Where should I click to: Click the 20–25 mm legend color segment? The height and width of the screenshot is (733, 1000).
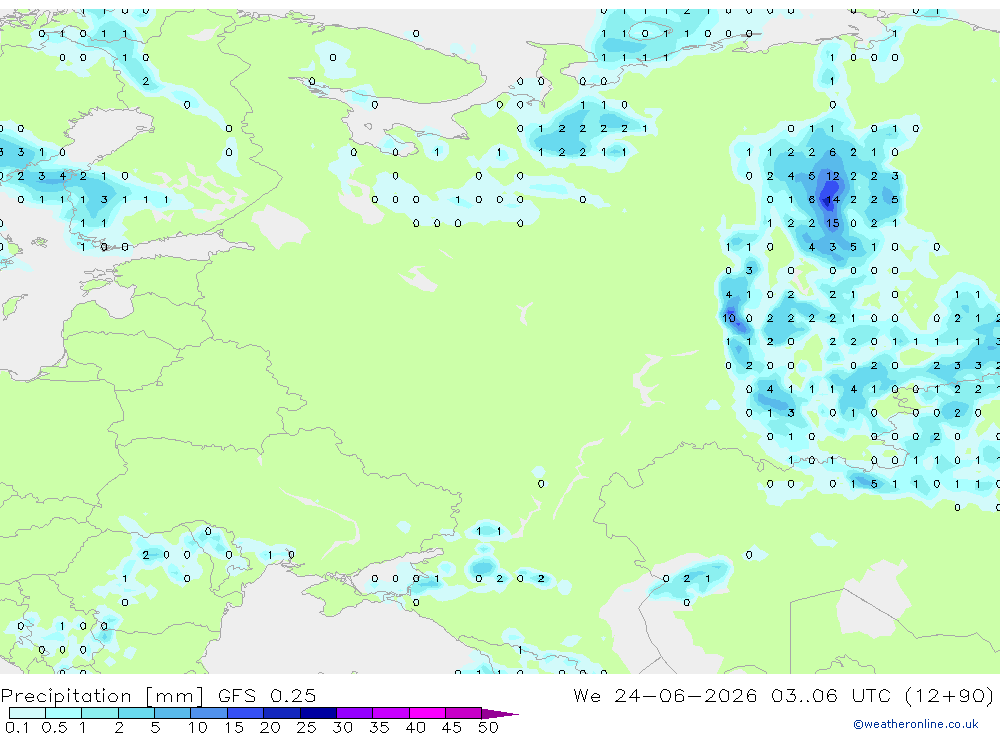tap(282, 713)
